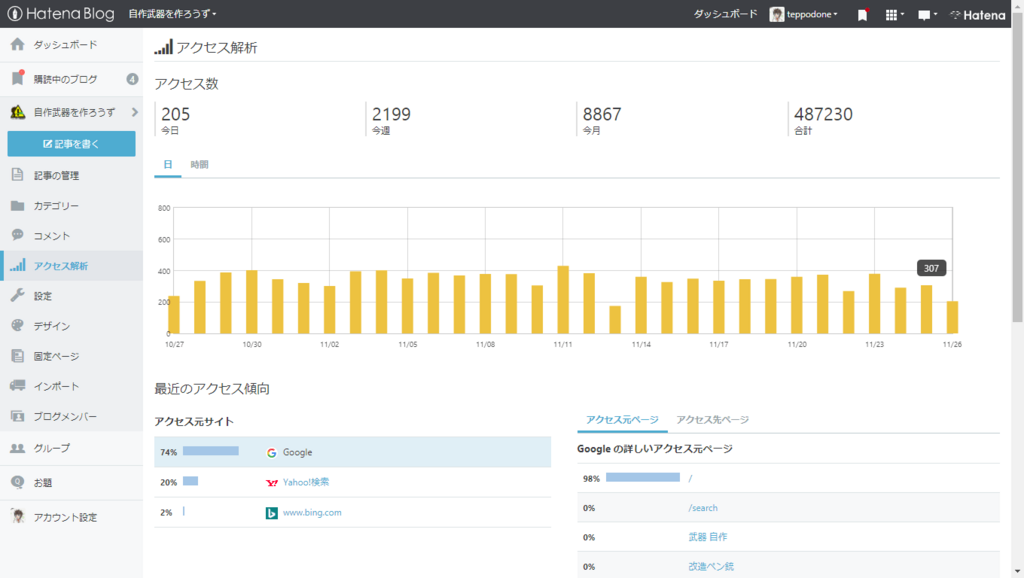
Task: Click the last bar at 11/26
Action: pos(952,317)
